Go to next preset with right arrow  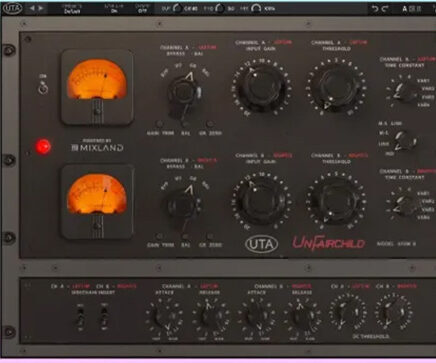[41, 8]
